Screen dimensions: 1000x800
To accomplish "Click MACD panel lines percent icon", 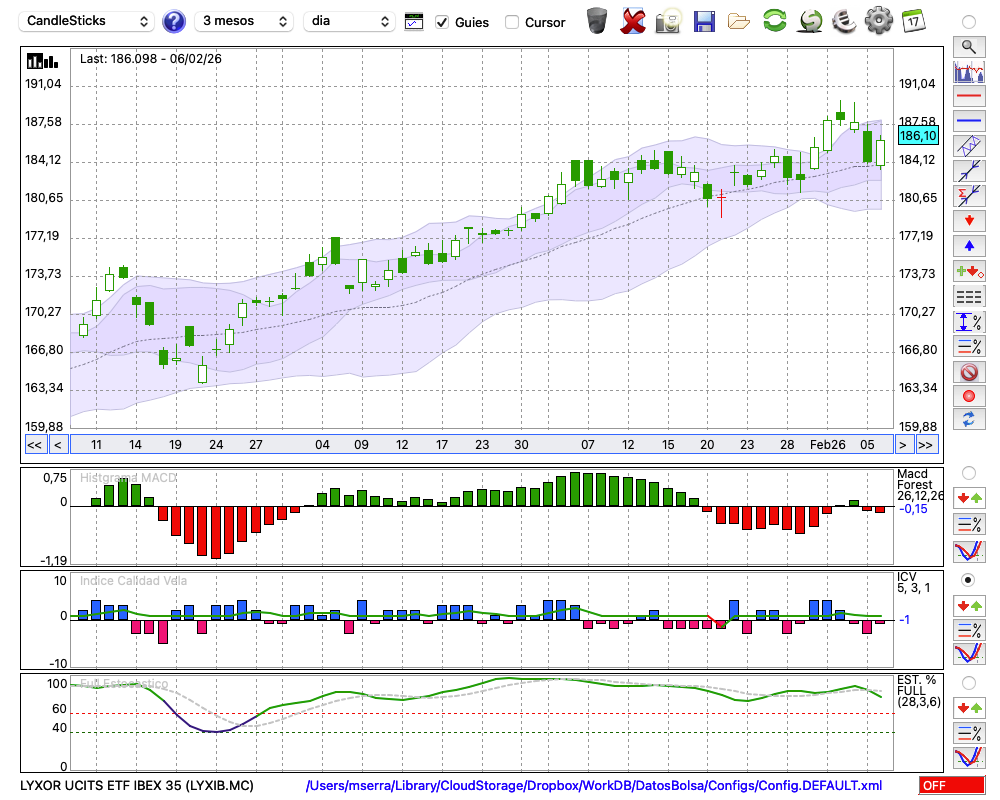I will coord(969,524).
